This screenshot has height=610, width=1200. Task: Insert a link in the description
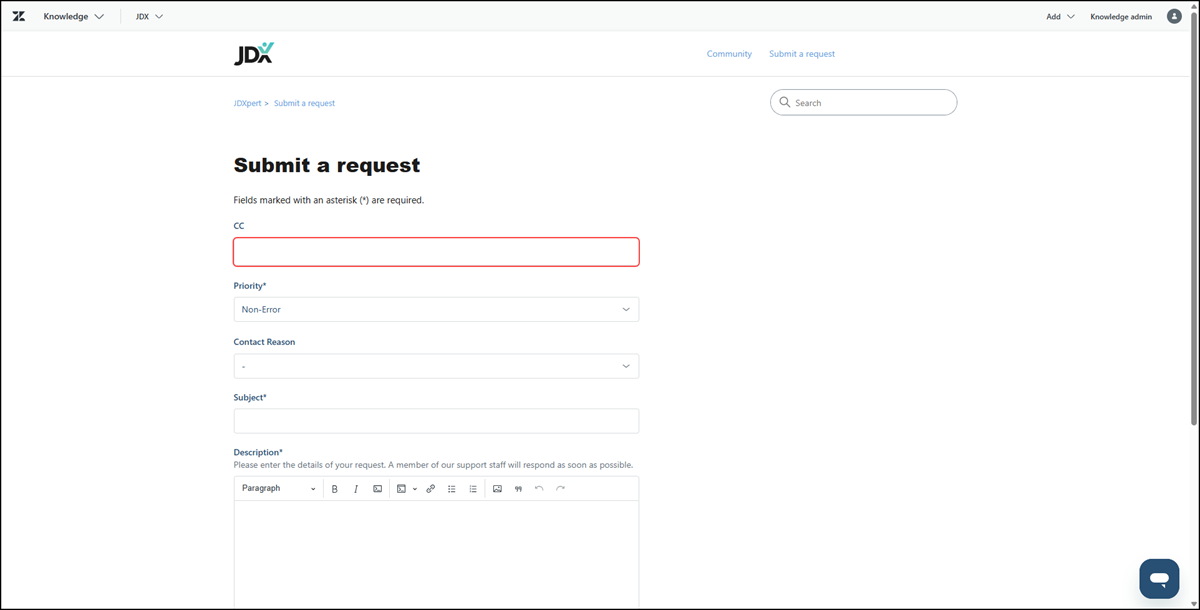(431, 489)
